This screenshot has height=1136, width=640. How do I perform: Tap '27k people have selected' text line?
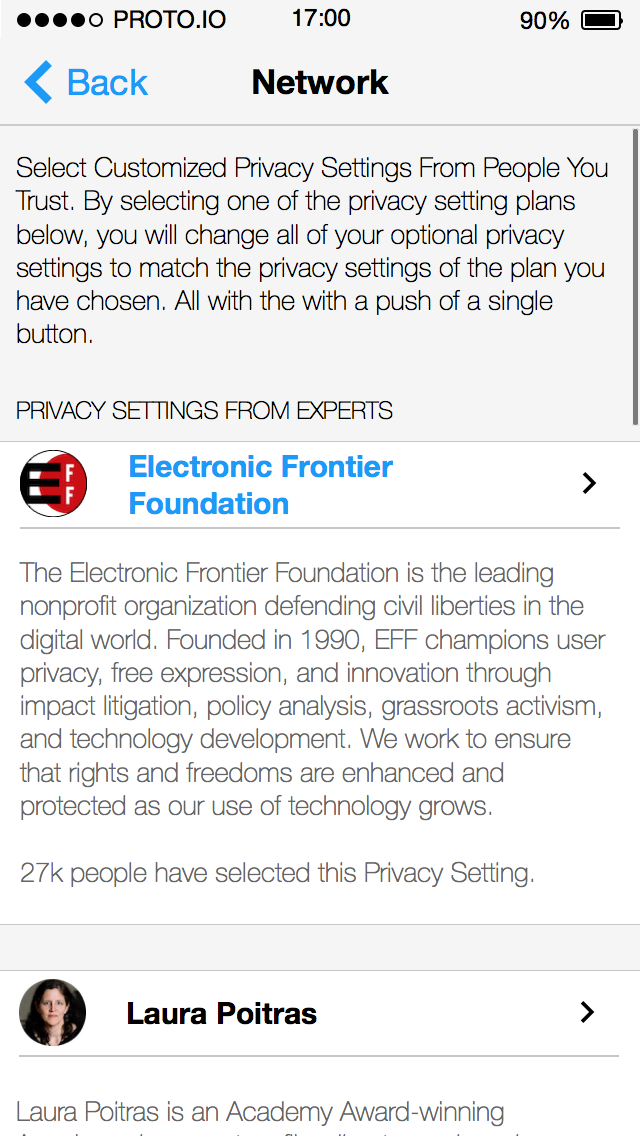tap(277, 873)
